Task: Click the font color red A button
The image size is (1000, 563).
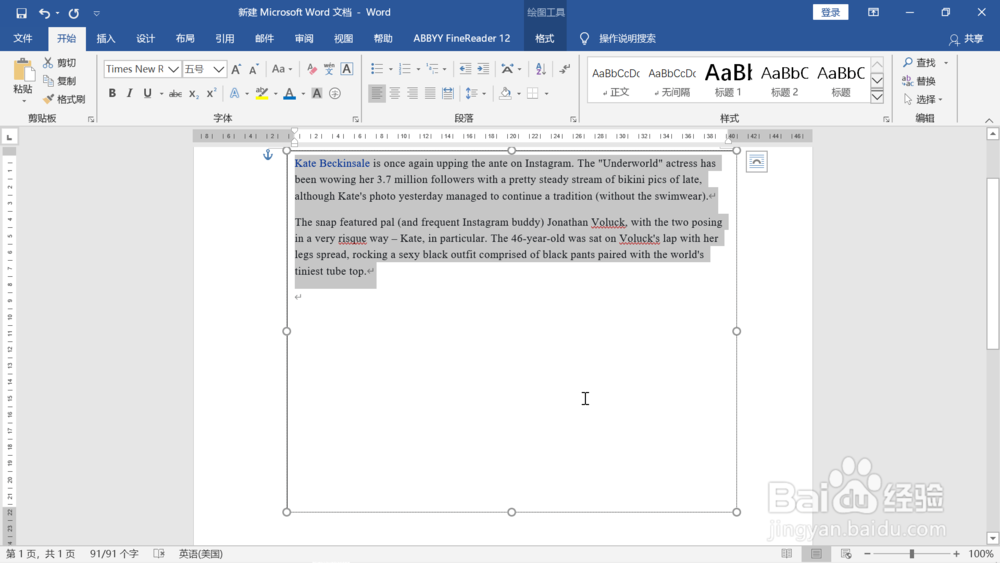Action: pos(290,93)
